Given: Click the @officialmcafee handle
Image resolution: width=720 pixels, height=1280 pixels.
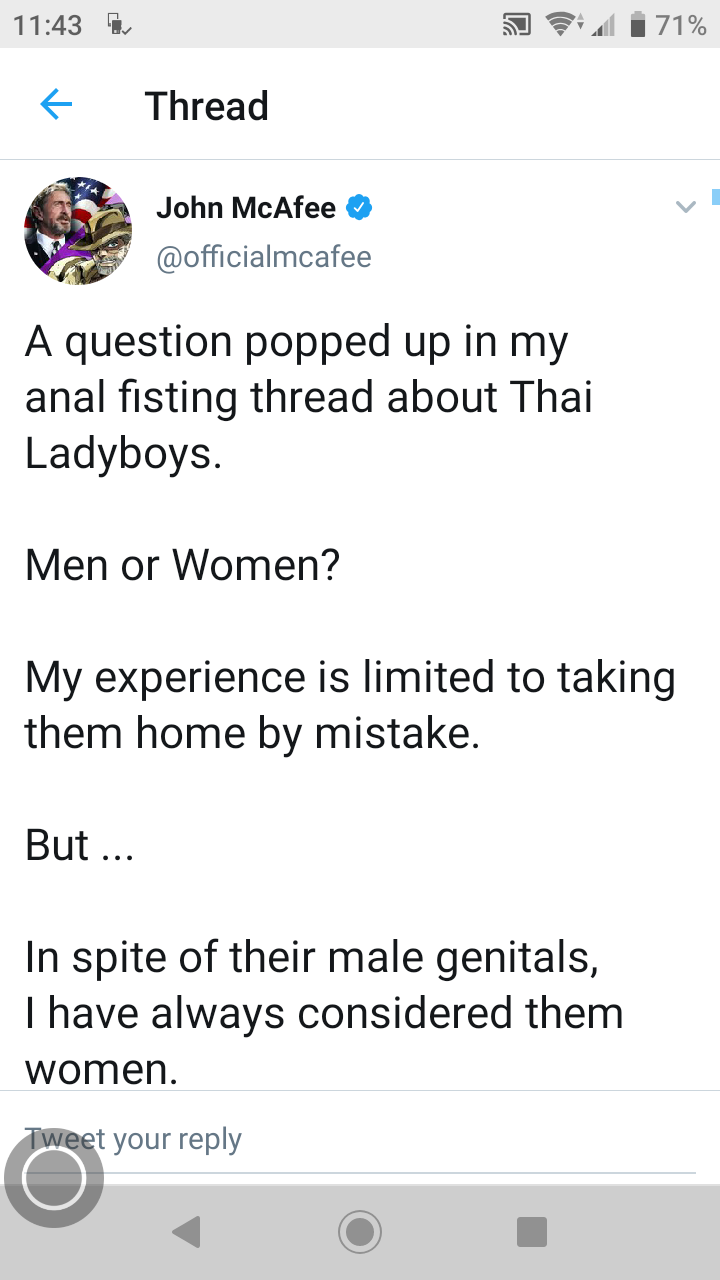Looking at the screenshot, I should tap(264, 257).
